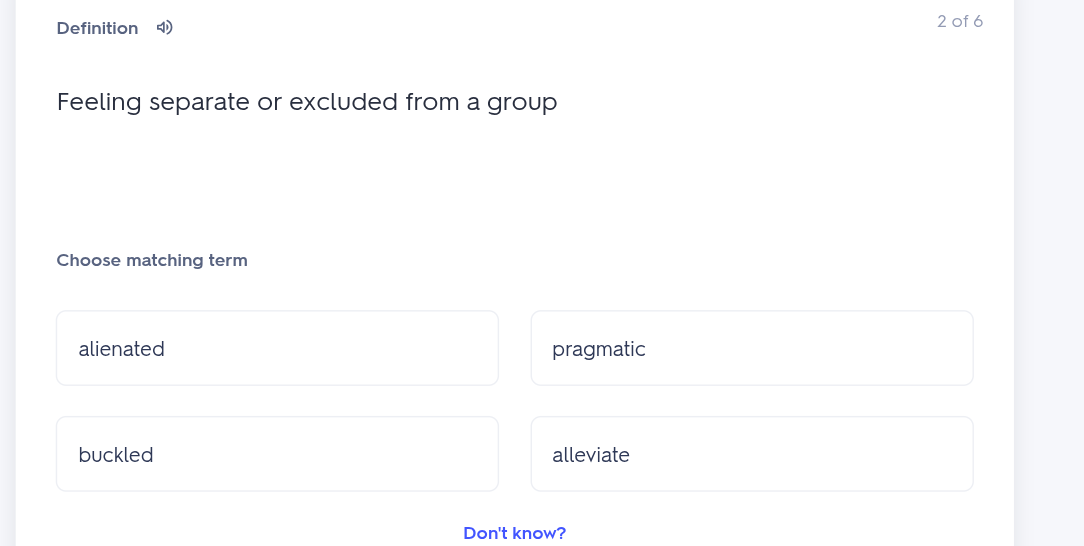
Task: Play the definition audio with the speaker icon
Action: click(165, 28)
